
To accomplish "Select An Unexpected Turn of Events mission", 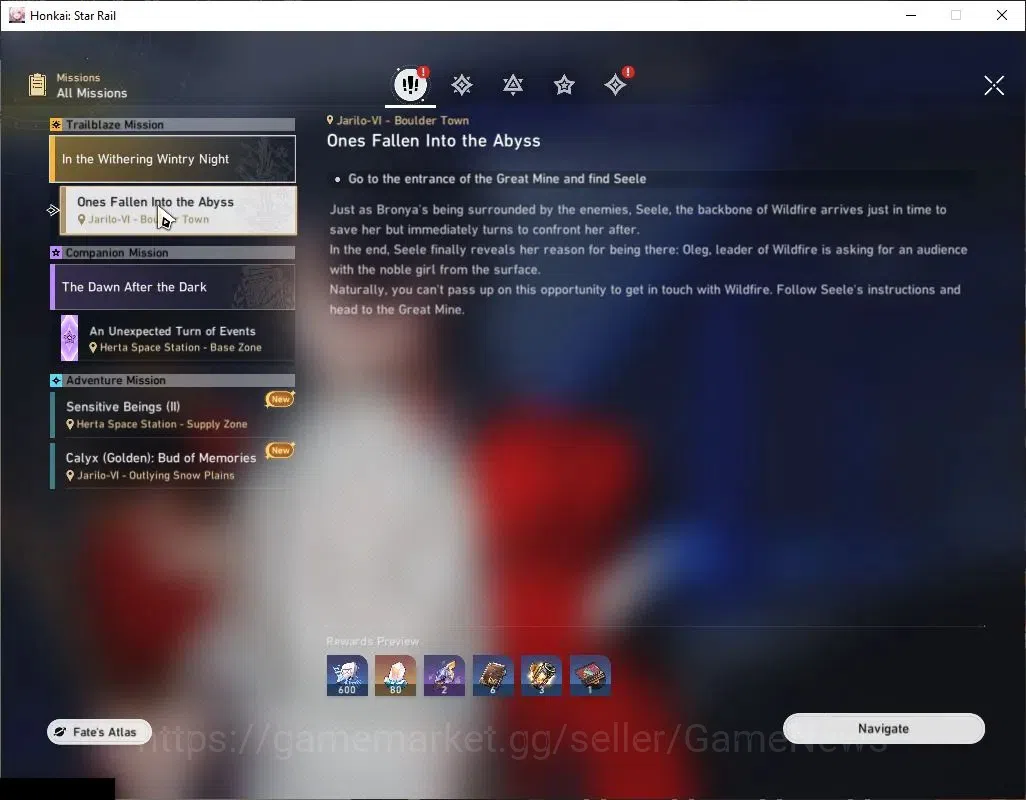I will (177, 338).
